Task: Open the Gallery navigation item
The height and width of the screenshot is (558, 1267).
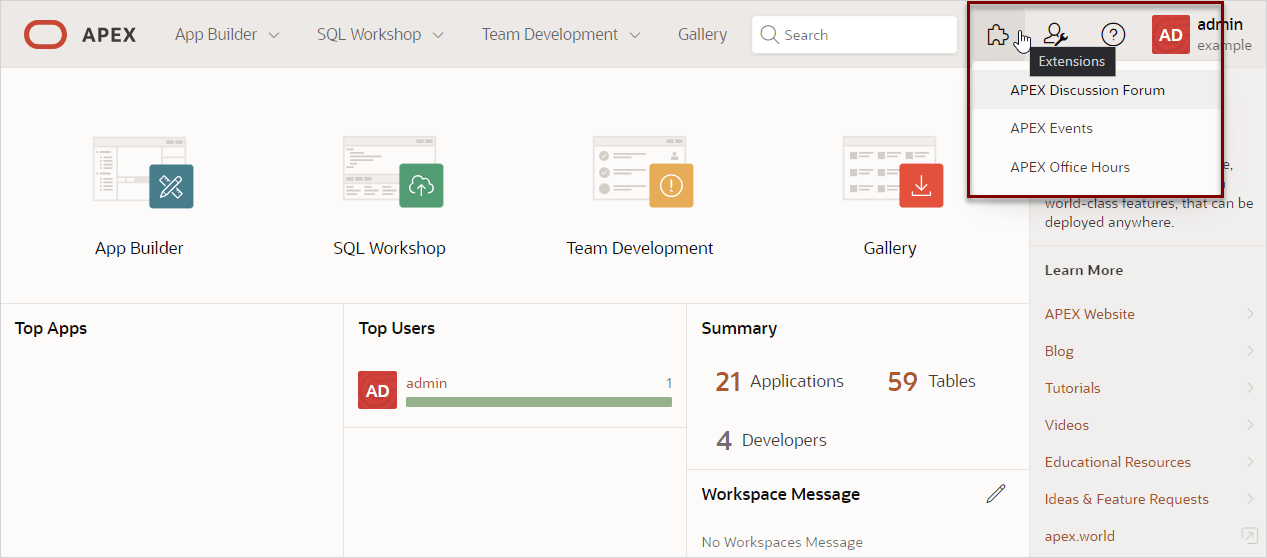Action: (702, 35)
